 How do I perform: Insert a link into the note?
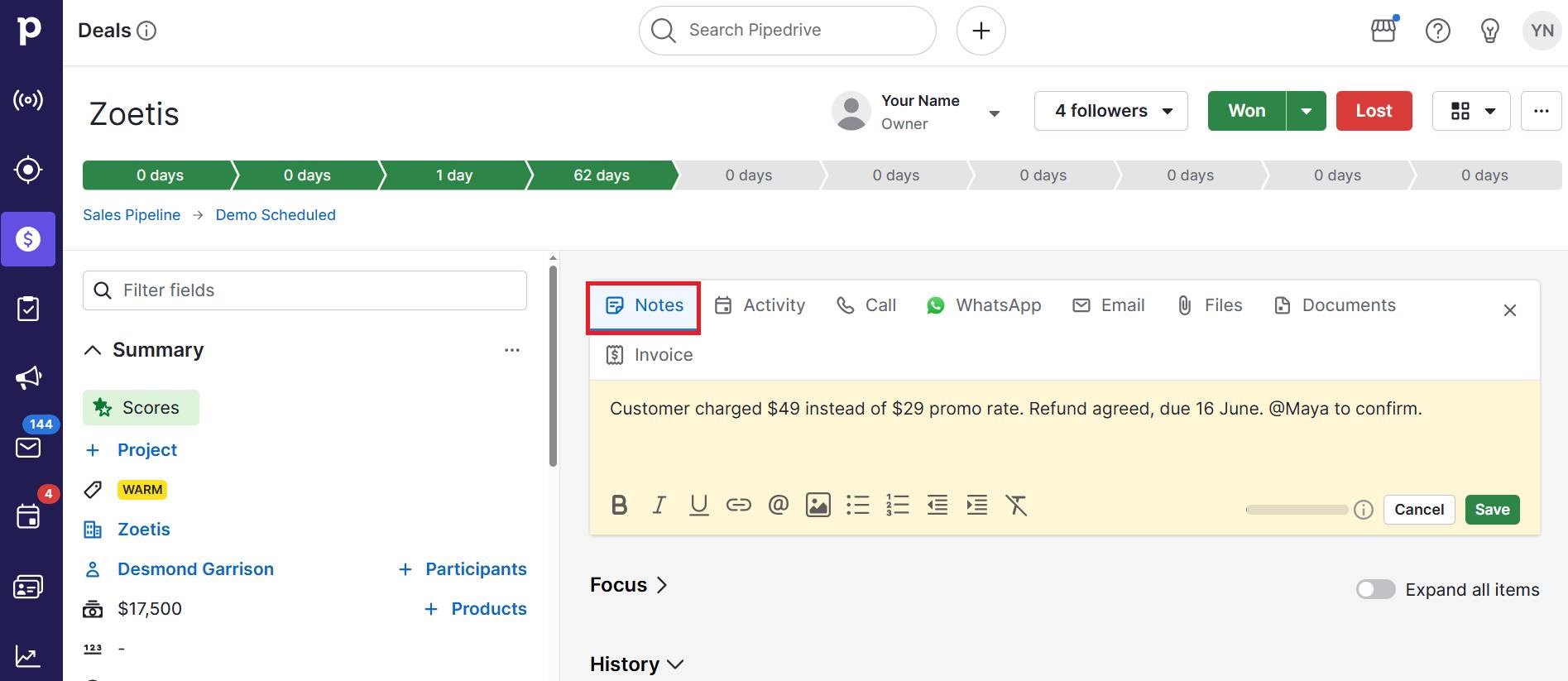739,505
